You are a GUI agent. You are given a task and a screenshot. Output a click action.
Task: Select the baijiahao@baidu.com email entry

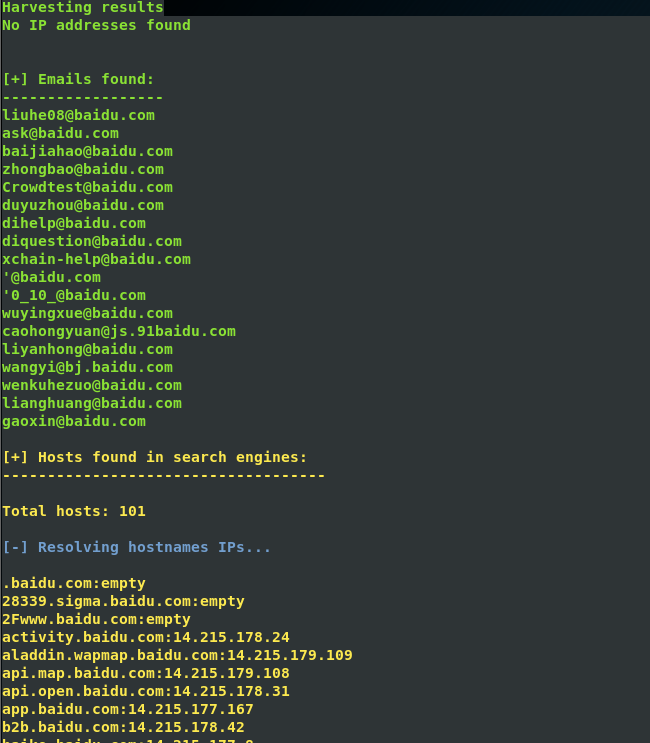point(87,151)
